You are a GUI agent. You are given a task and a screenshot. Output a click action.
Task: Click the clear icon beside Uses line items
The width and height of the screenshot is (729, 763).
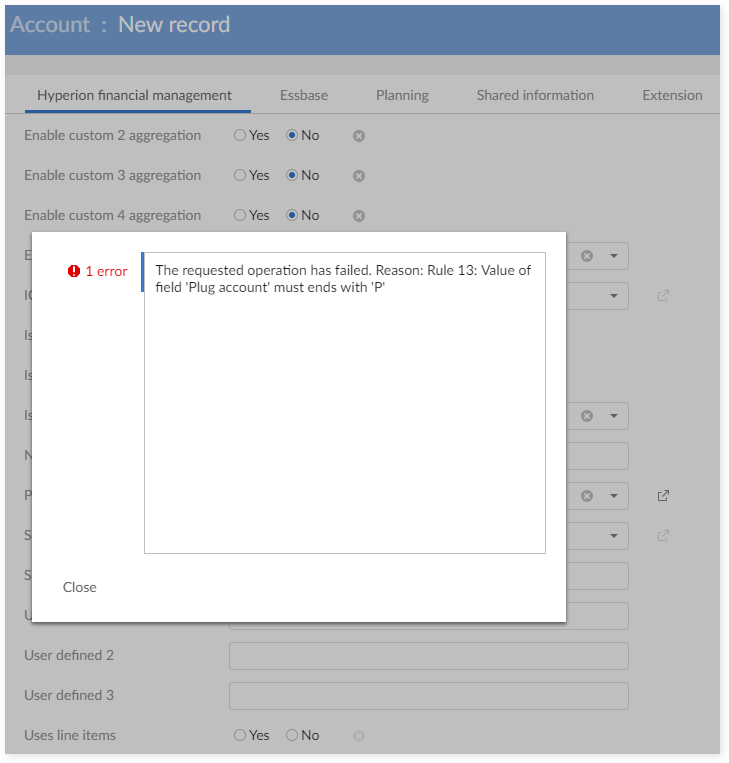[x=359, y=736]
